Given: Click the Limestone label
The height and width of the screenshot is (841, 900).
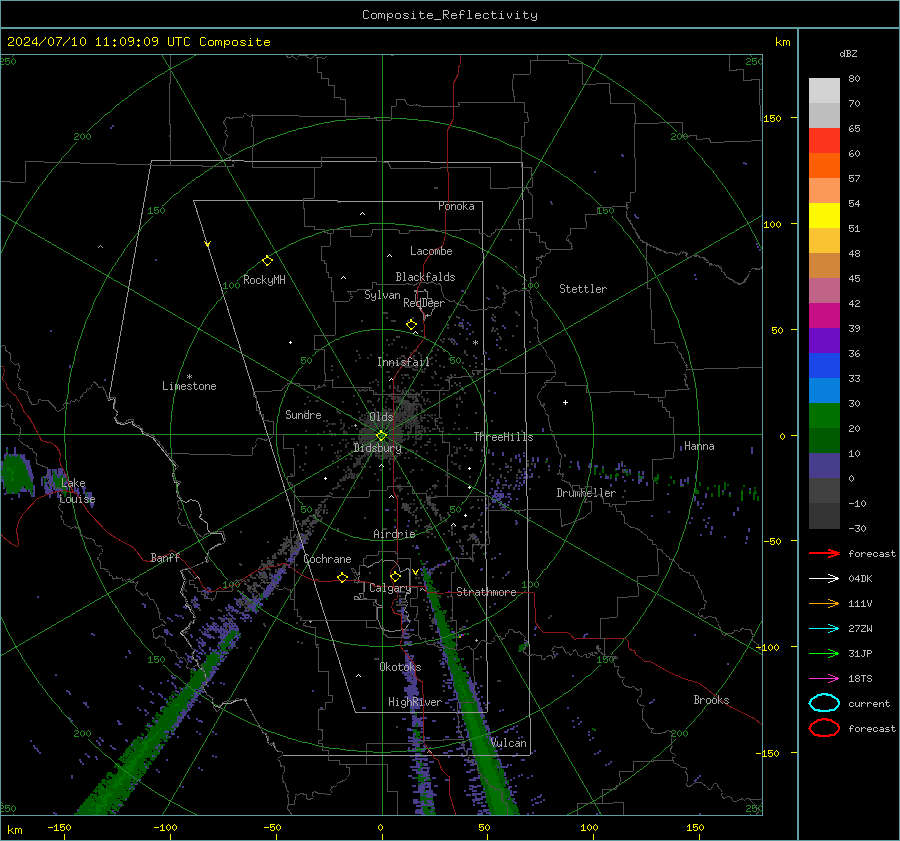Looking at the screenshot, I should (x=189, y=386).
